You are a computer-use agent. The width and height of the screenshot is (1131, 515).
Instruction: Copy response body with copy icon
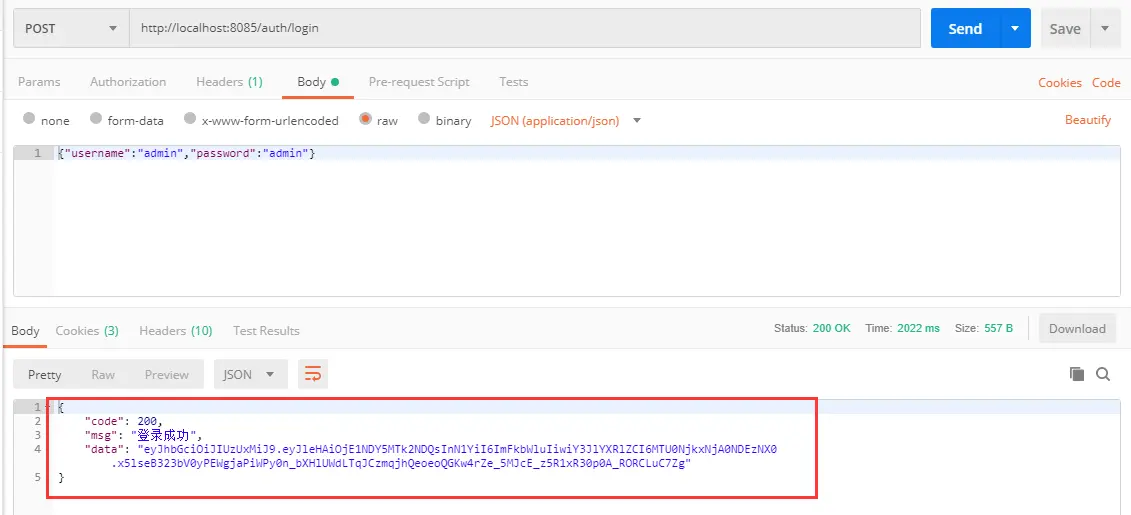[x=1077, y=374]
